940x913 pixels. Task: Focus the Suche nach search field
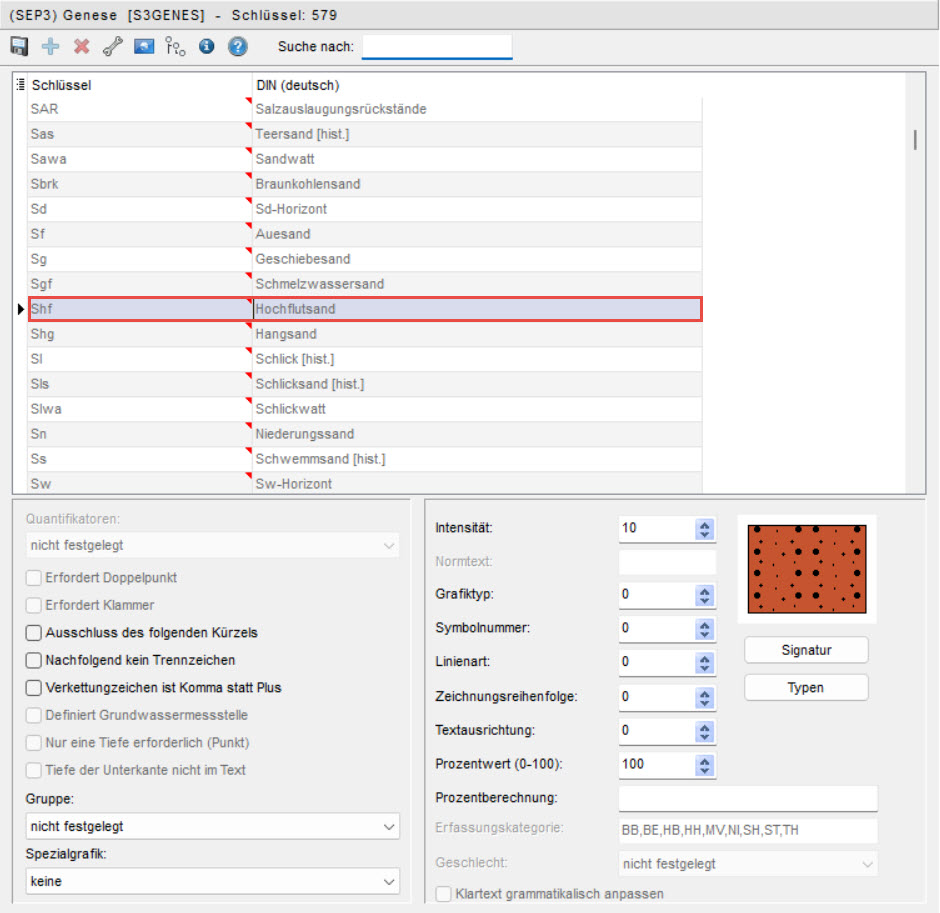[437, 47]
